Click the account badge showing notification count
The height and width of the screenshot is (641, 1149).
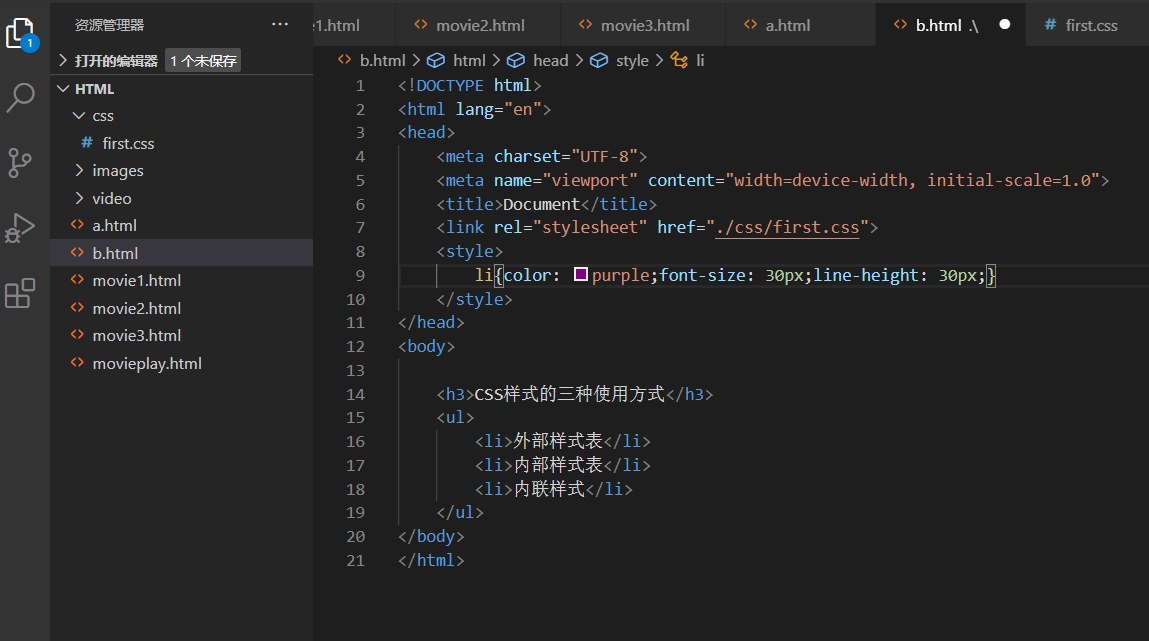pos(32,44)
